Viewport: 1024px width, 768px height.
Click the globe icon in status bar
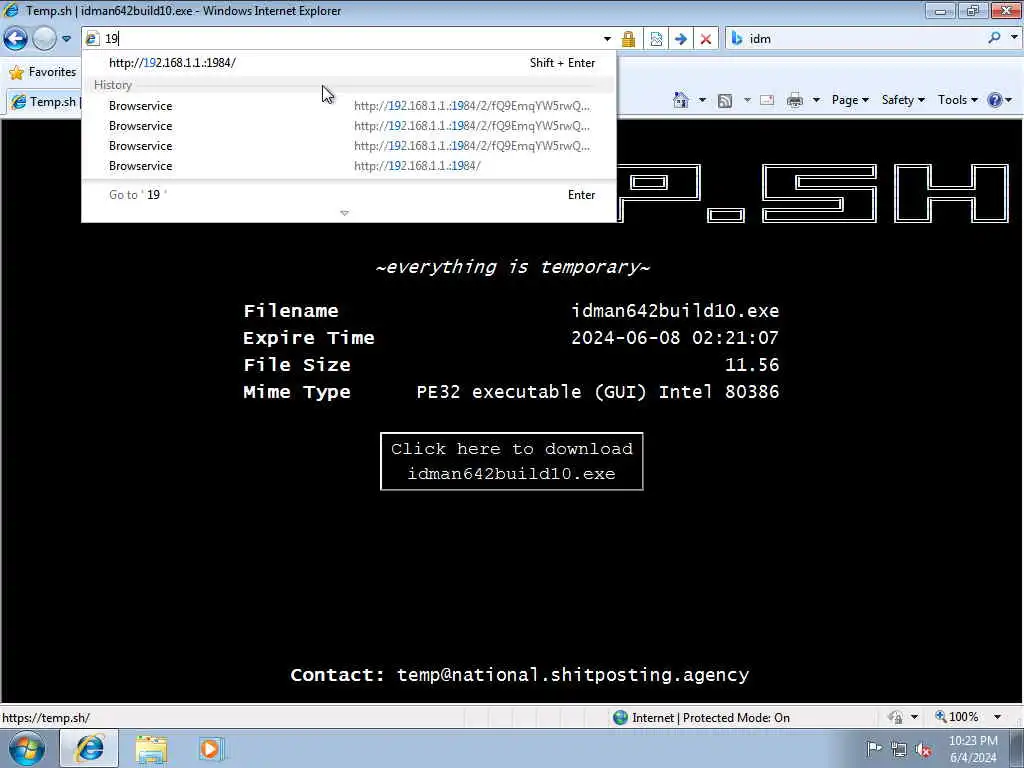click(x=620, y=717)
